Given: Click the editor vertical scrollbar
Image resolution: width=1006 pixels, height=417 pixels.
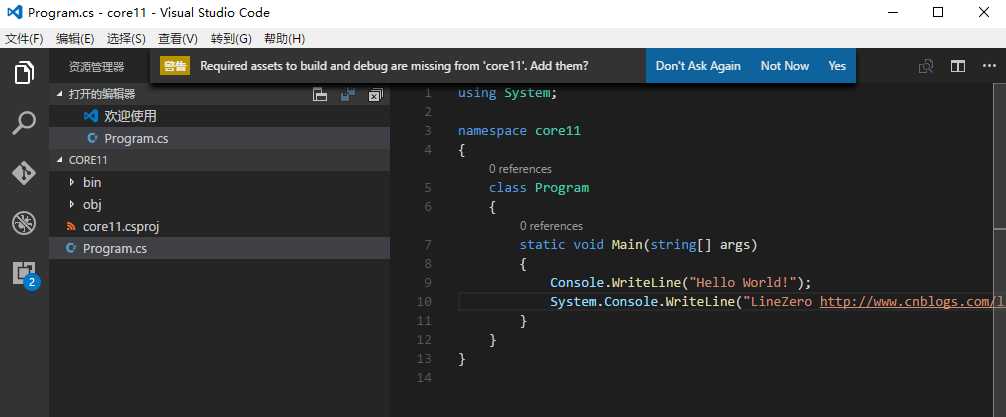Looking at the screenshot, I should [1000, 250].
